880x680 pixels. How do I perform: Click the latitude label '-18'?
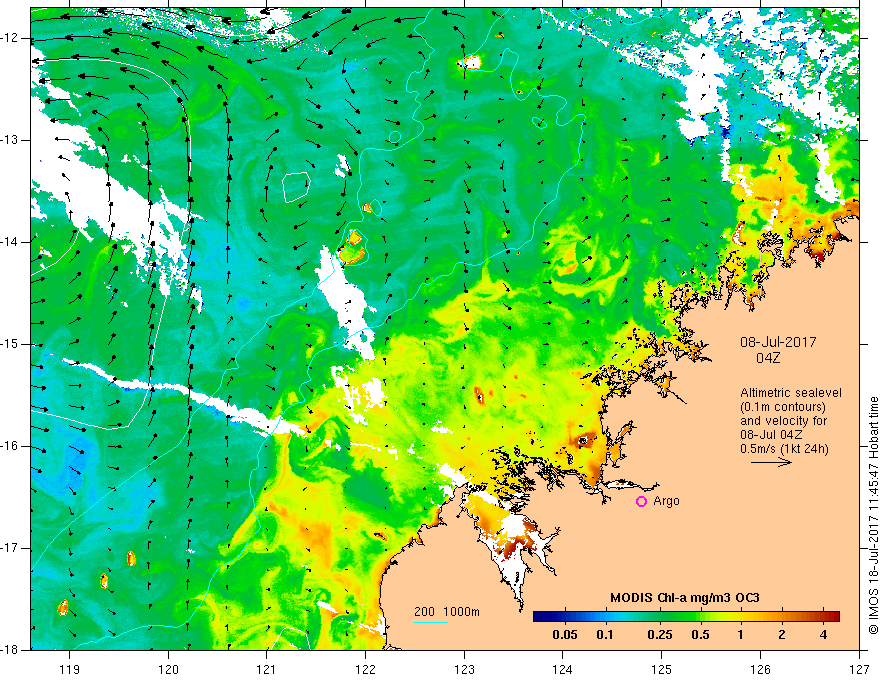click(x=10, y=650)
